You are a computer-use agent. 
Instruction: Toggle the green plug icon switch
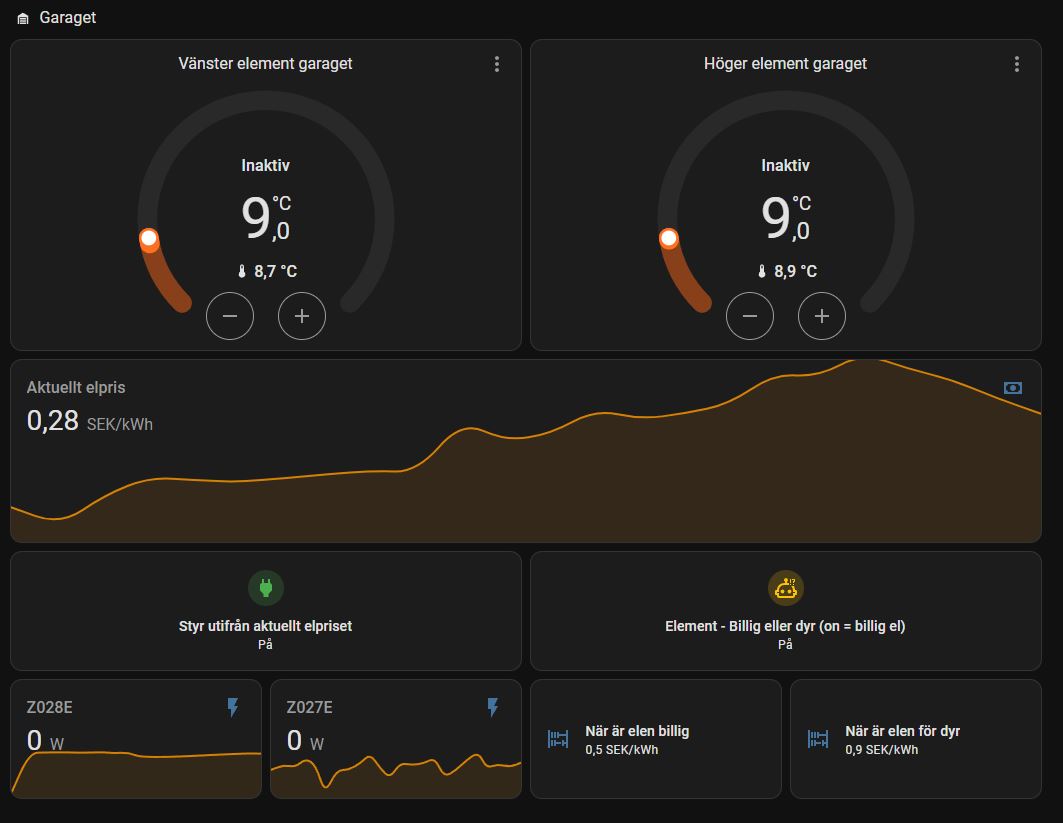point(266,588)
